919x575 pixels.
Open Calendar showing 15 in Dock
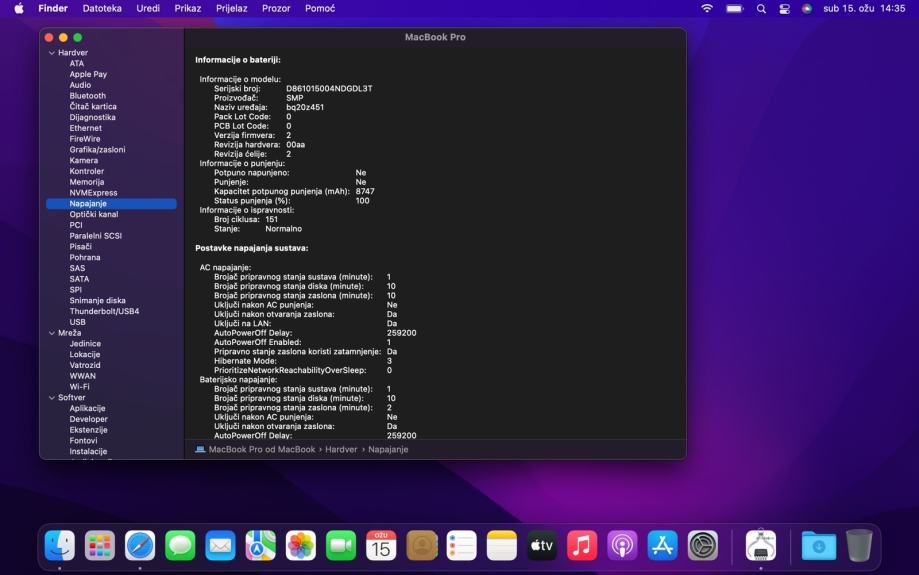[381, 545]
